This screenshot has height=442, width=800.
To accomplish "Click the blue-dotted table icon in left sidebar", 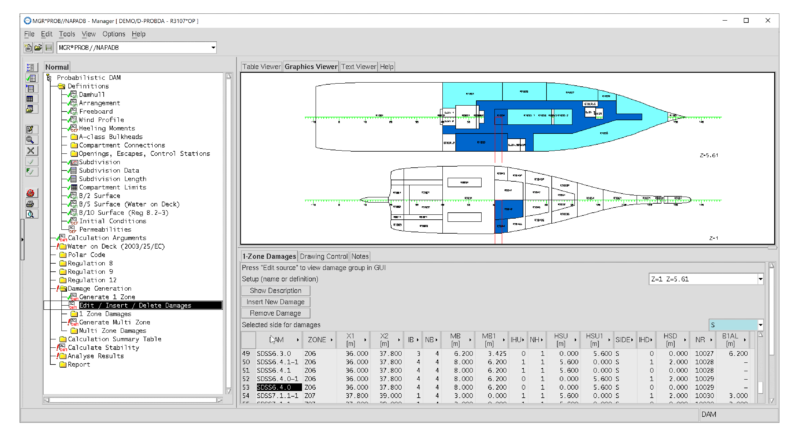I will click(x=31, y=88).
